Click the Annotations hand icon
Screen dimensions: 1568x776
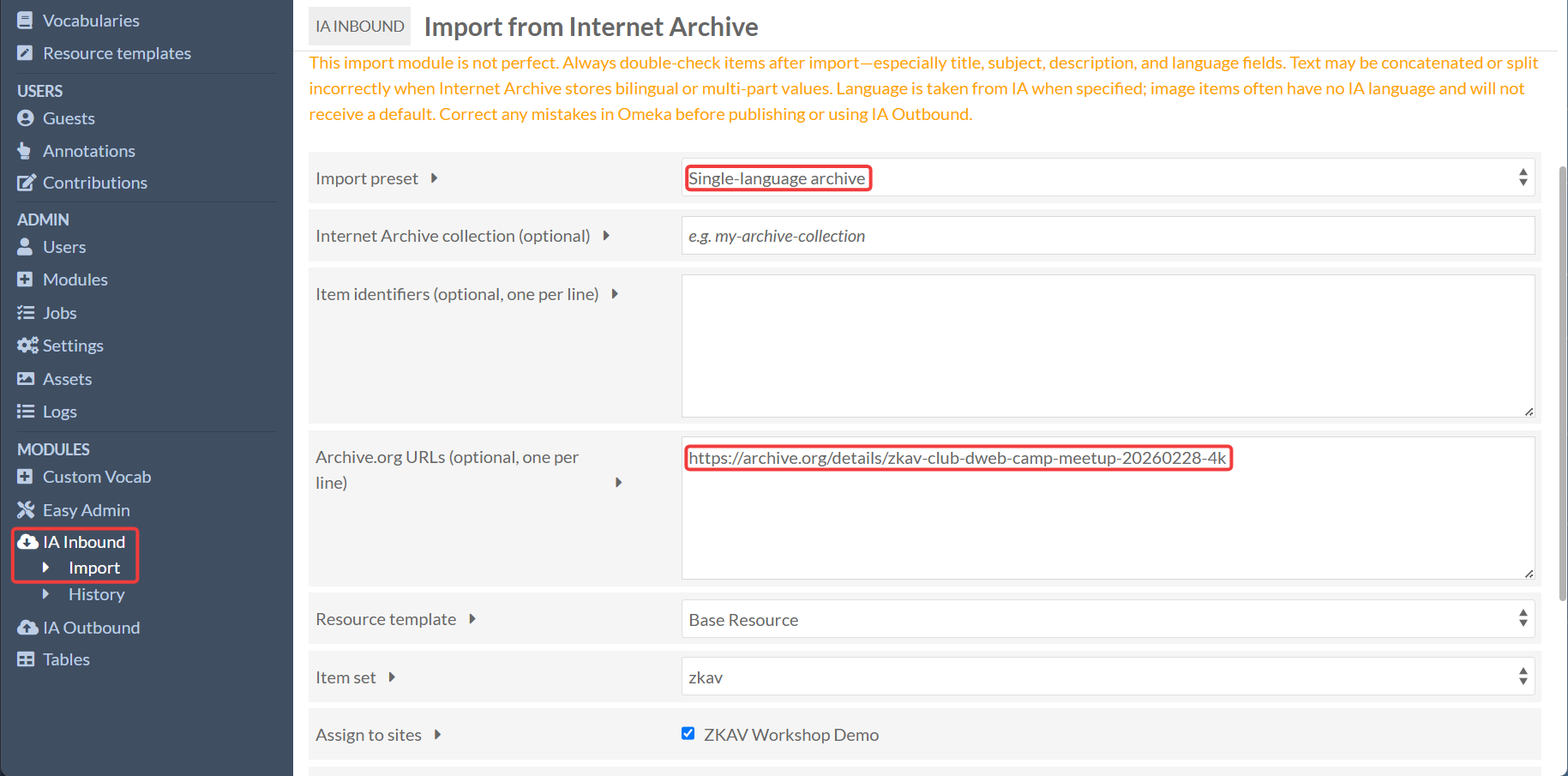pos(24,151)
